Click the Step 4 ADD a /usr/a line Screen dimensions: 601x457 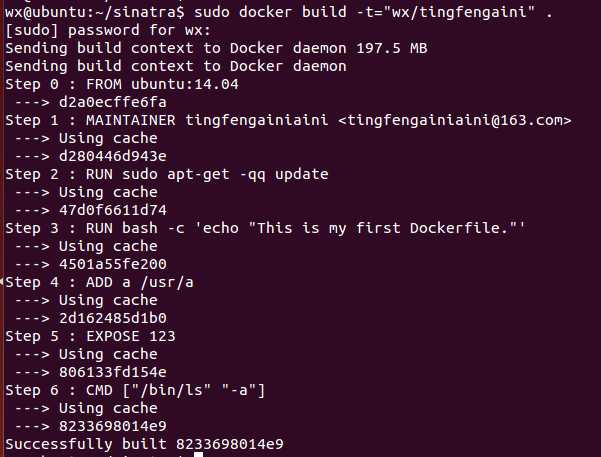click(x=100, y=283)
